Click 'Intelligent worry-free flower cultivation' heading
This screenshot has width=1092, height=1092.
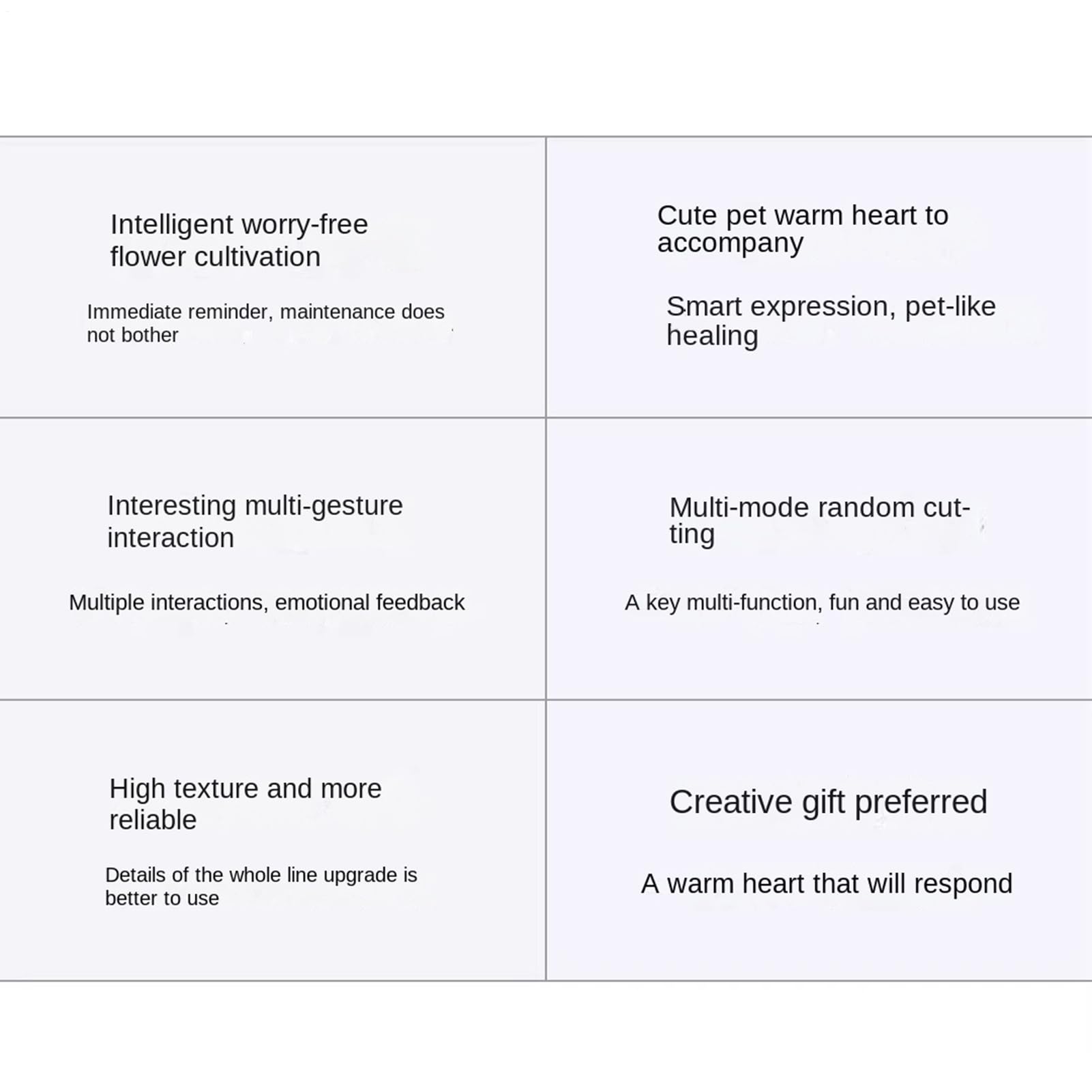click(239, 240)
